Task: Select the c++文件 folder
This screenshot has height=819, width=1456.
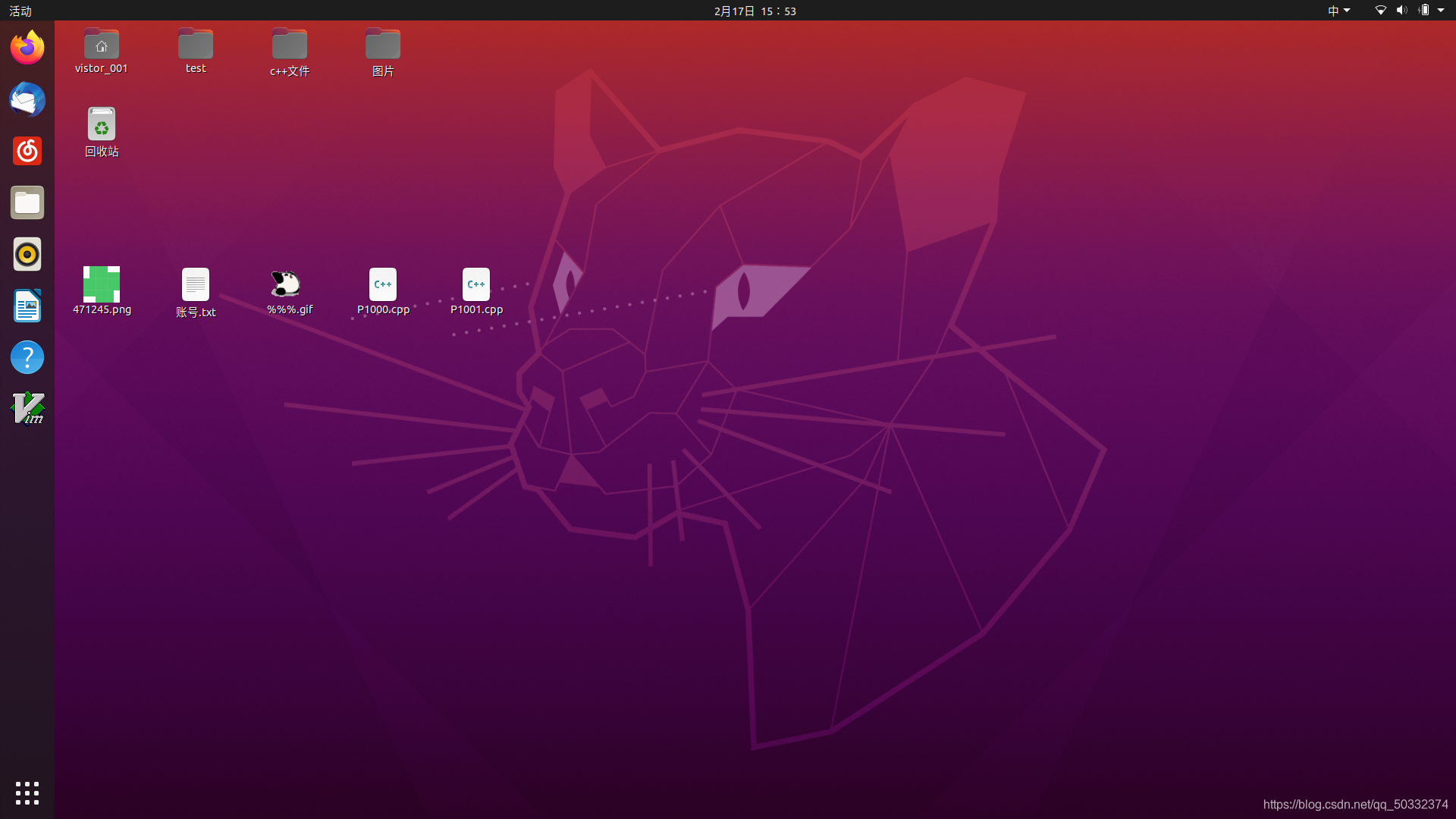Action: [x=290, y=45]
